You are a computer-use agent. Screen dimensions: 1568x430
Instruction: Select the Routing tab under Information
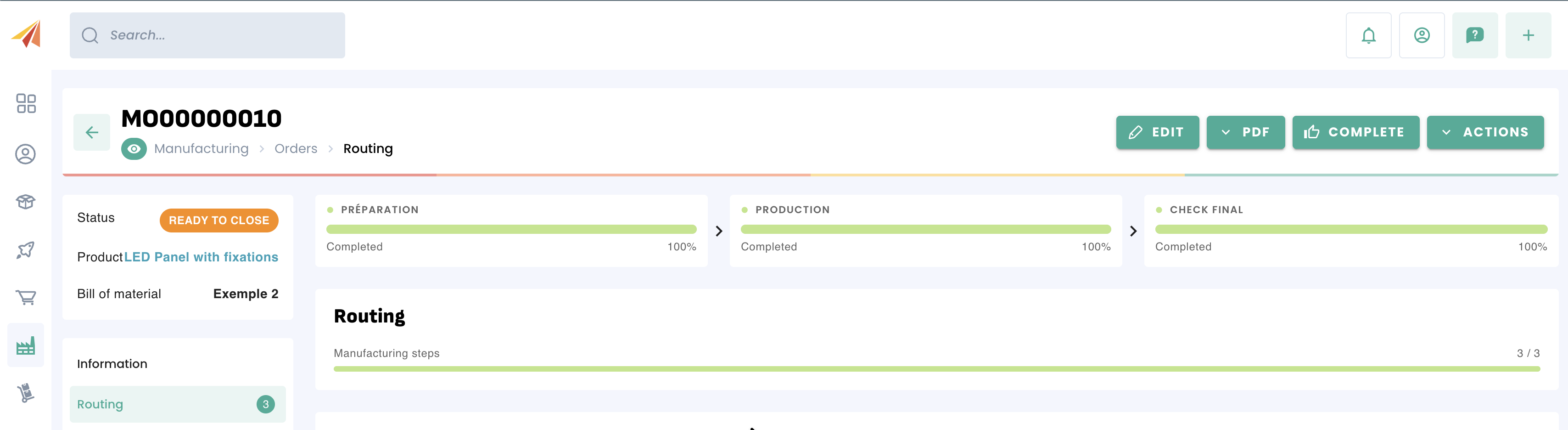(177, 404)
